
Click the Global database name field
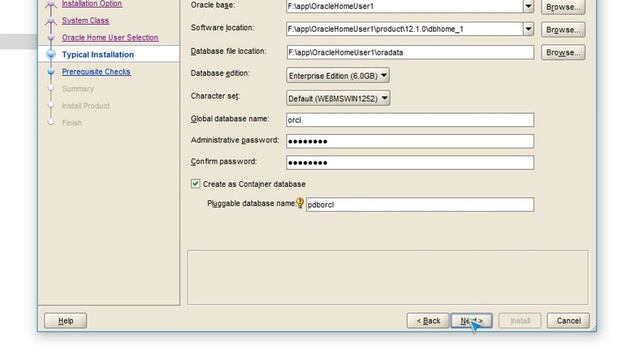pos(410,120)
